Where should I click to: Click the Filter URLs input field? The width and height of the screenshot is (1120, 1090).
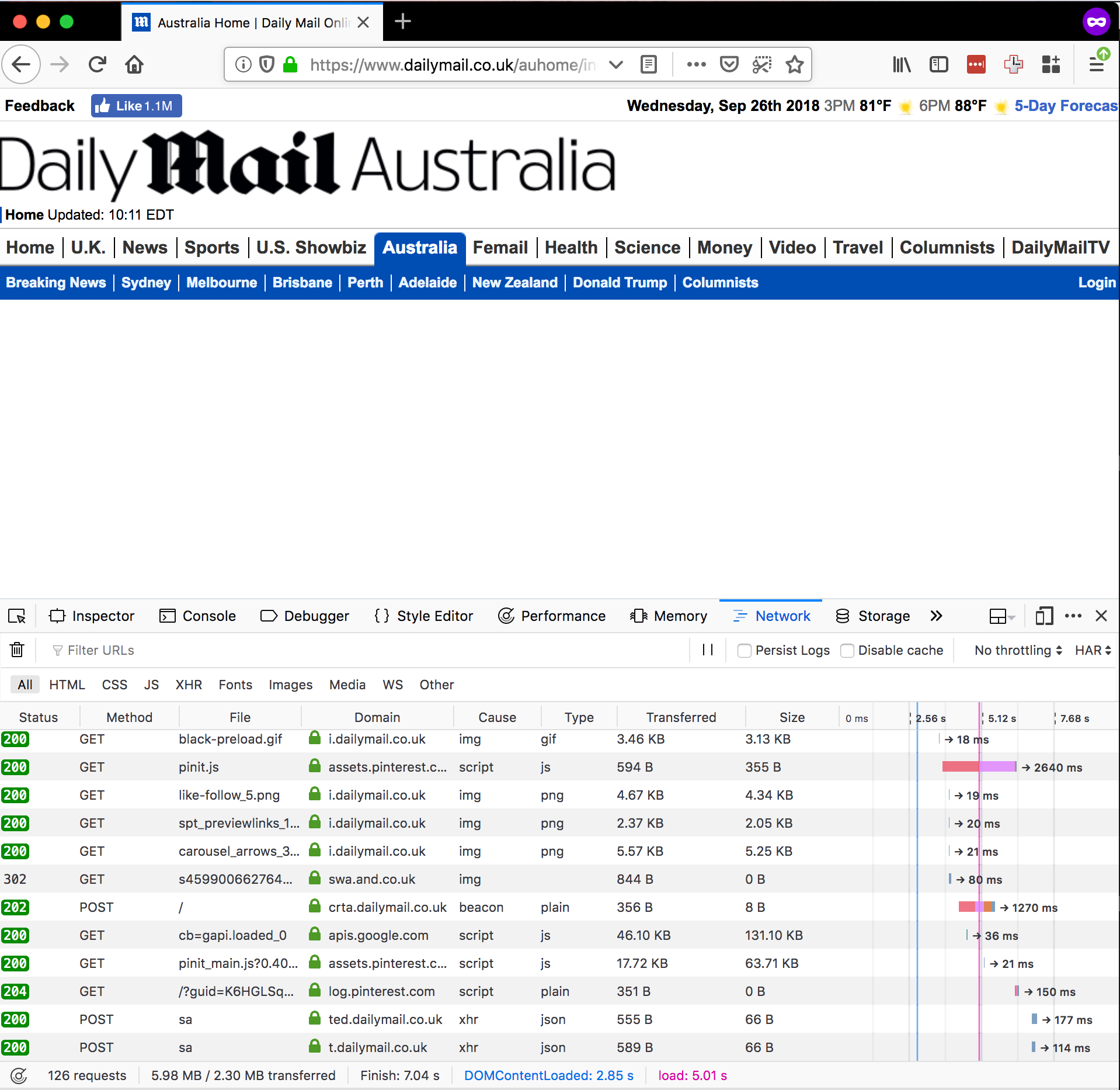click(x=368, y=650)
